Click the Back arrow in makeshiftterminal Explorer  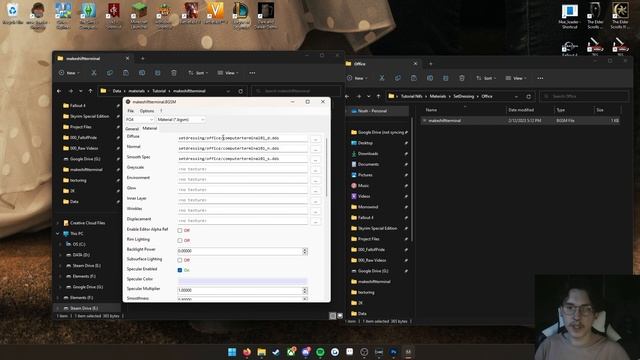[59, 91]
